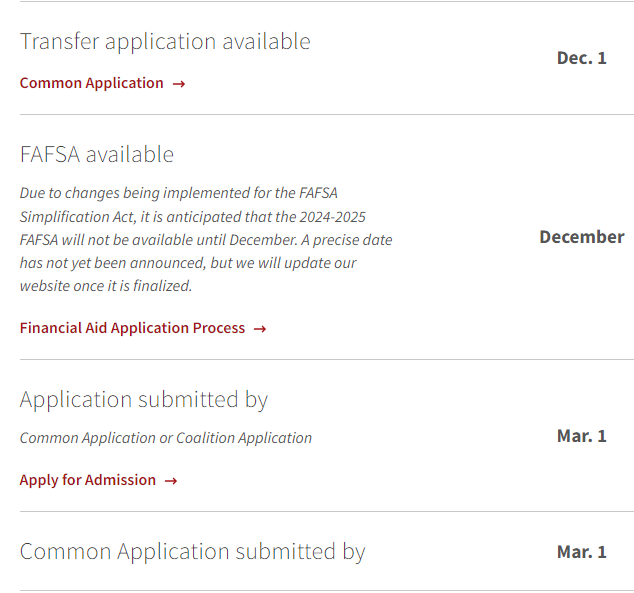Select the Transfer application available heading
The height and width of the screenshot is (593, 634).
click(165, 42)
